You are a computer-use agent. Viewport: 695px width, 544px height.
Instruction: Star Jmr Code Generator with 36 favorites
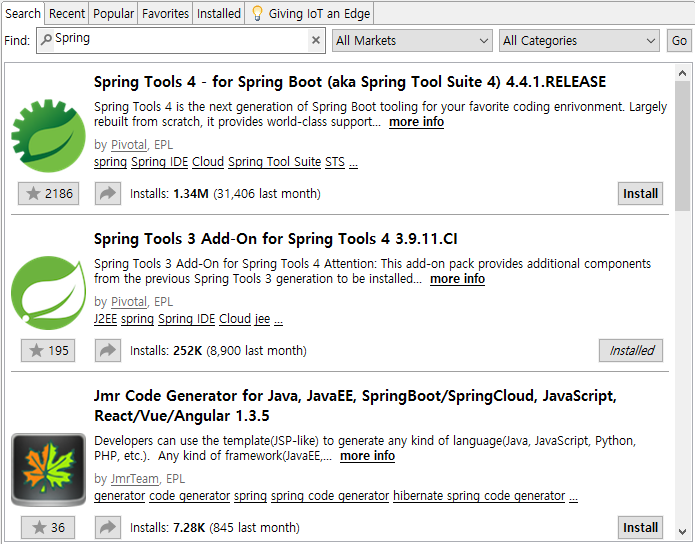(48, 527)
